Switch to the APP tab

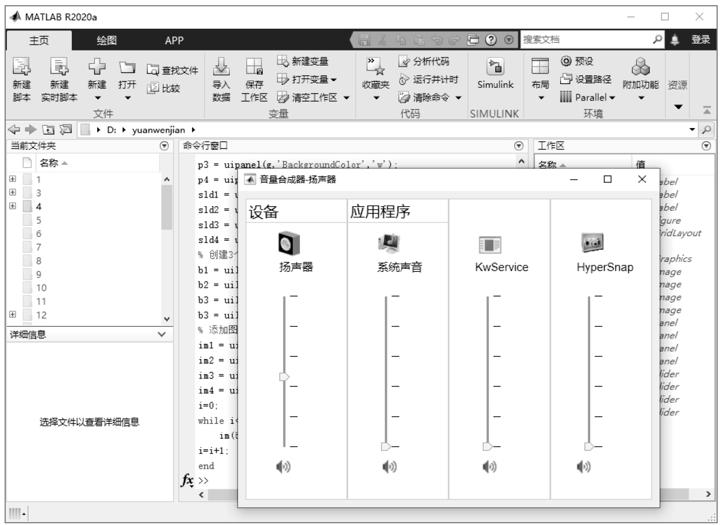coord(174,40)
